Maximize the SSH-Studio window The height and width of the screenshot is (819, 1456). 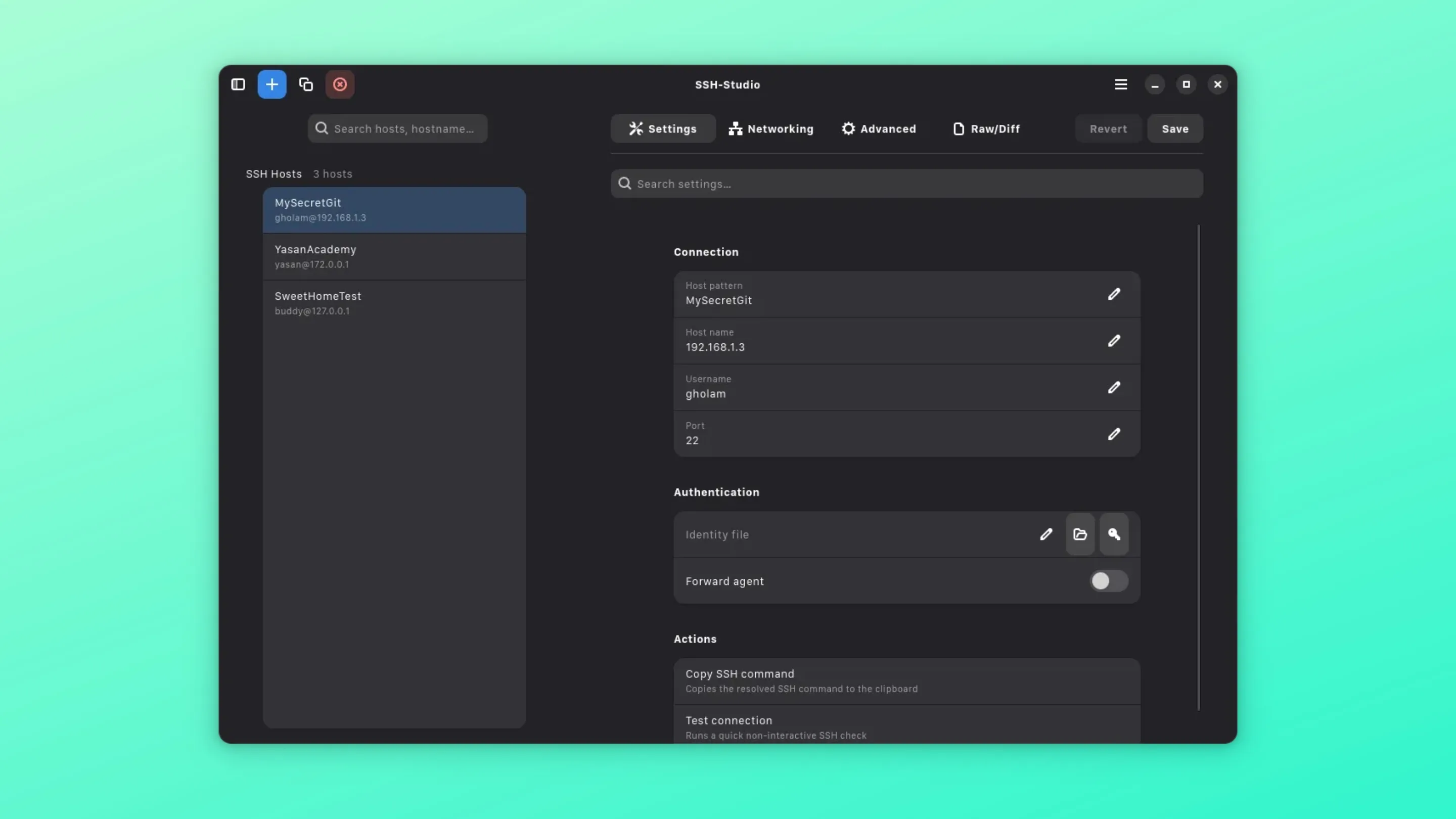click(x=1187, y=84)
